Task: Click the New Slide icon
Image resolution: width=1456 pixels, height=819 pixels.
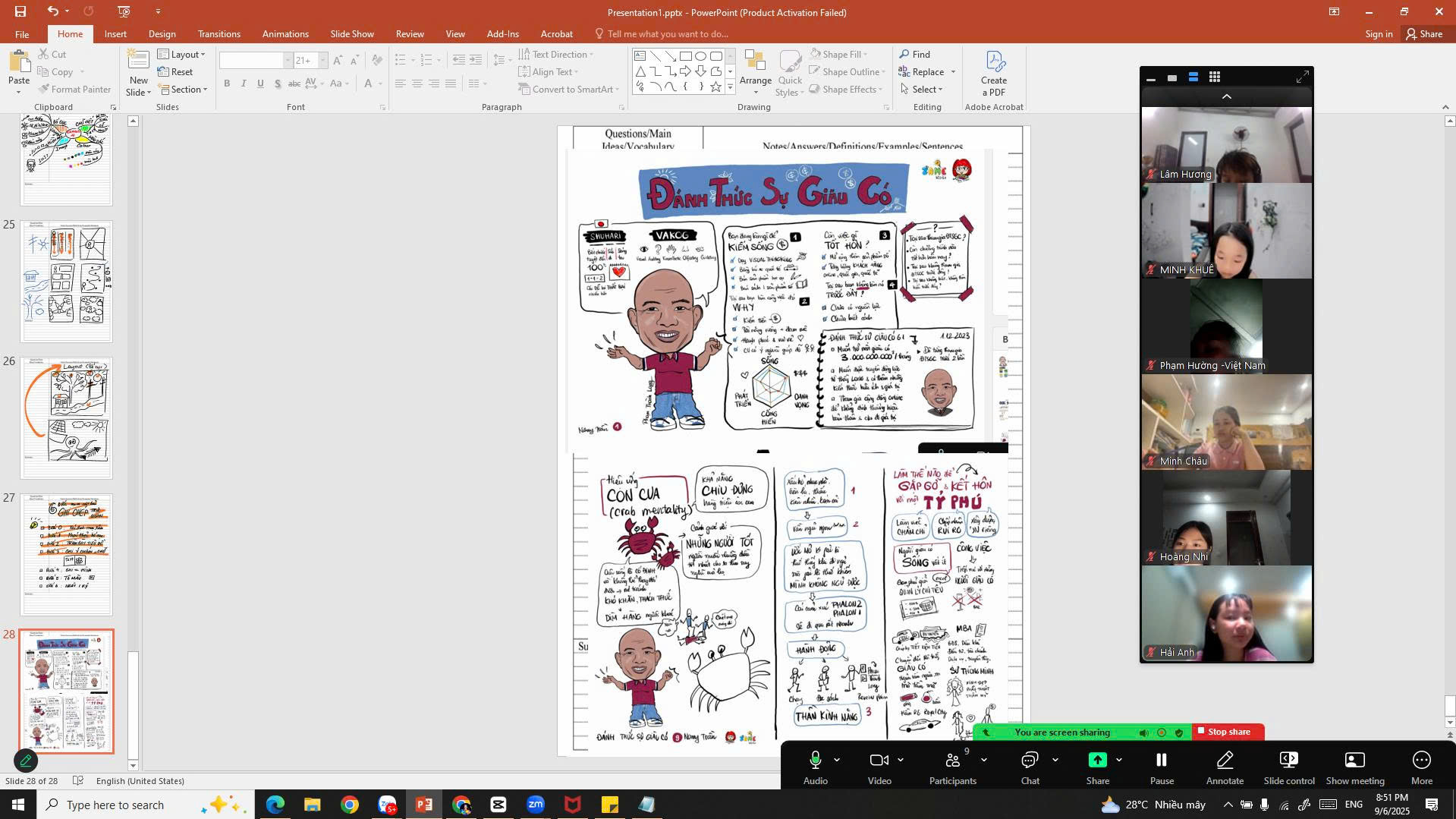Action: (138, 61)
